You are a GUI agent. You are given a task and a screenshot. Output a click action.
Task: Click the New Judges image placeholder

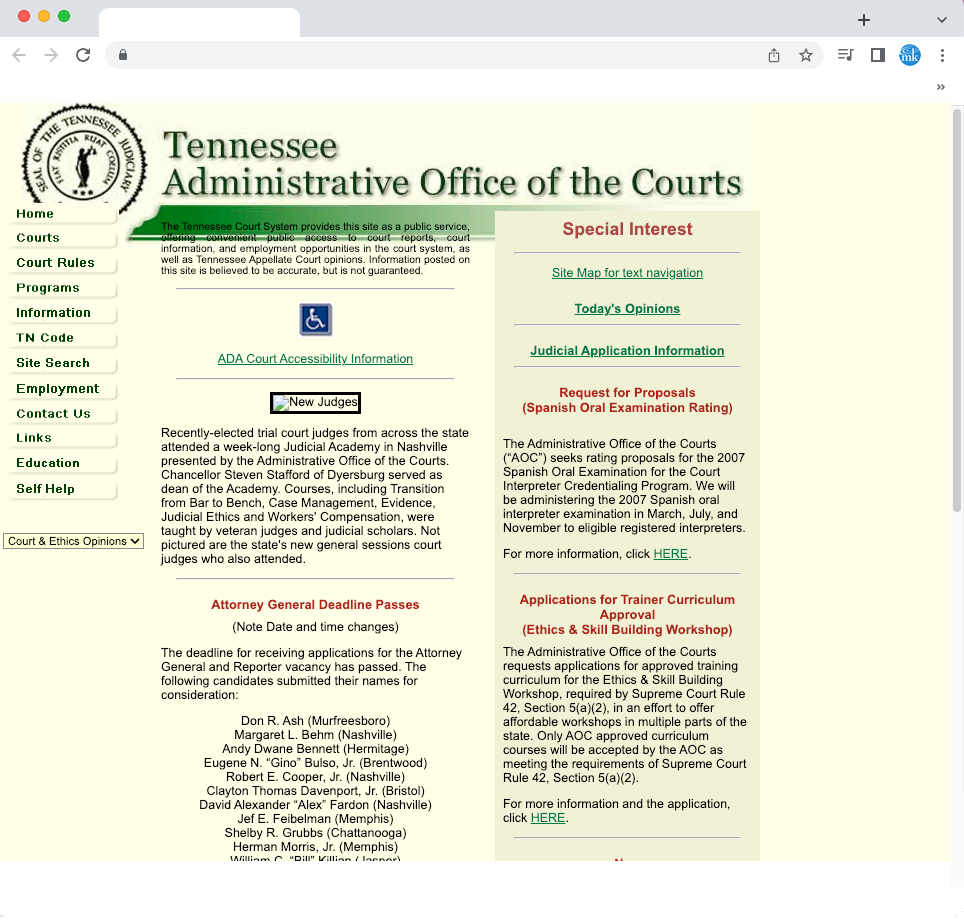click(x=315, y=403)
